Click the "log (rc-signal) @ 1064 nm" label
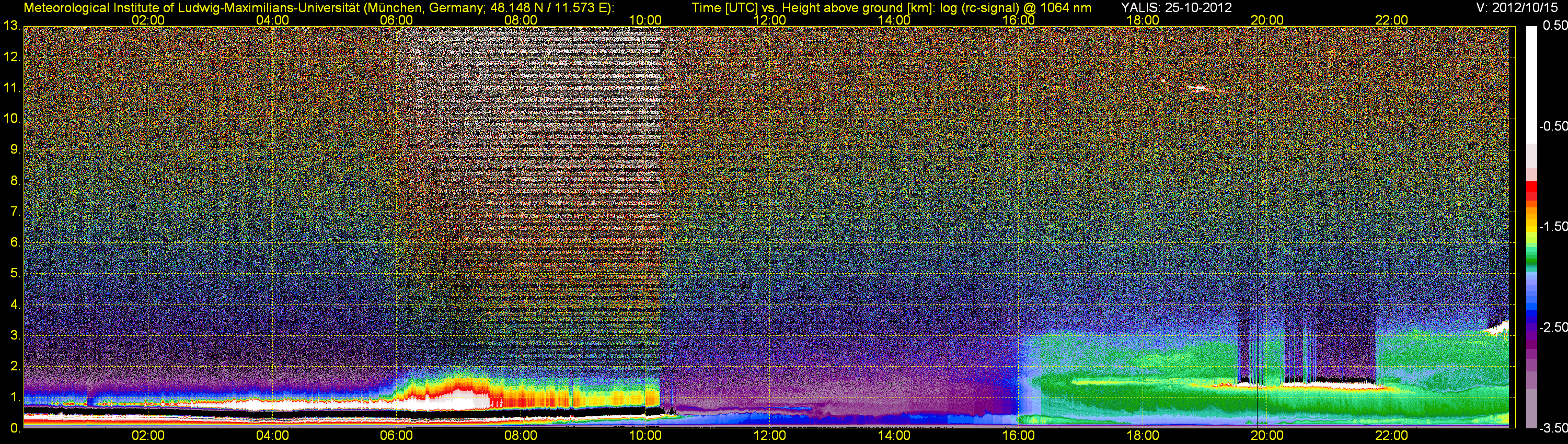This screenshot has height=444, width=1568. pos(1016,8)
